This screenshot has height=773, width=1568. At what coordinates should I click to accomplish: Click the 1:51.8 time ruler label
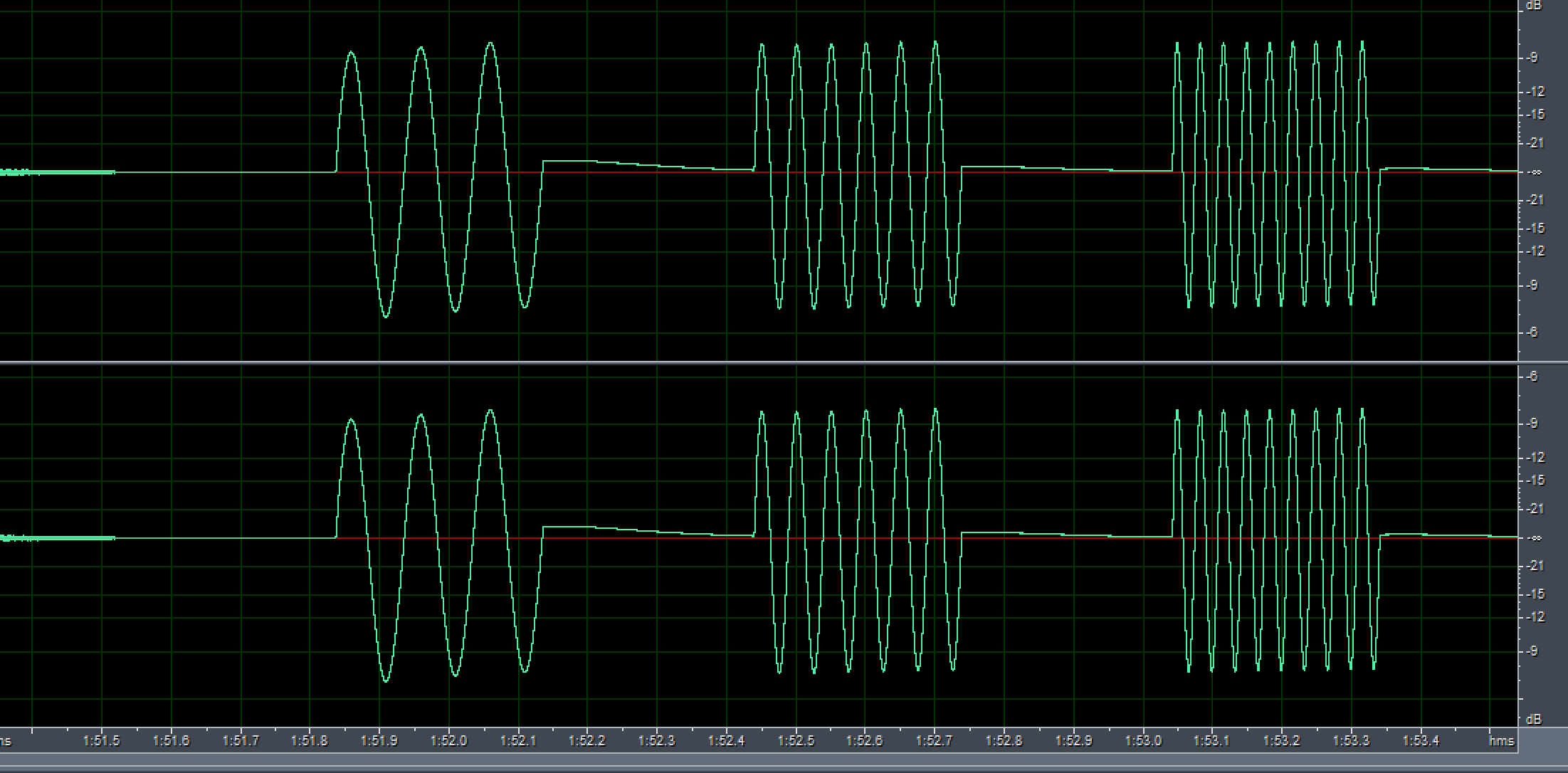[310, 741]
